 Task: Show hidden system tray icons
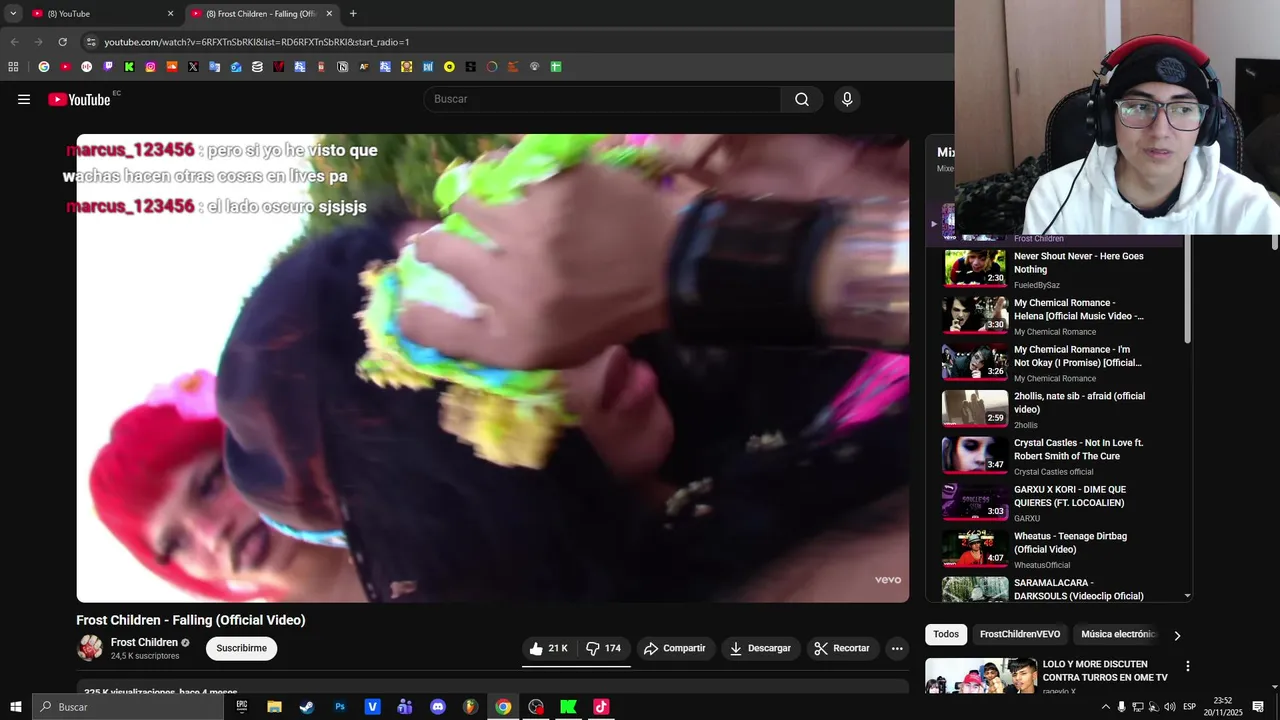click(x=1105, y=707)
